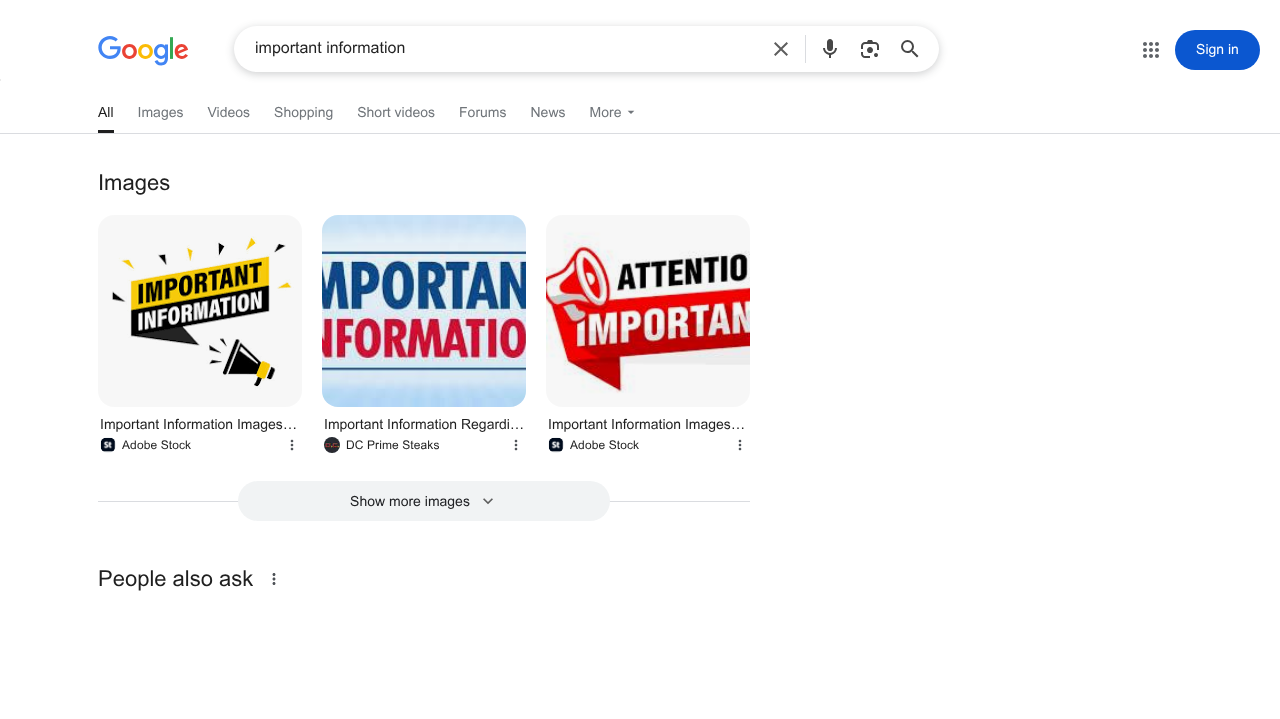1280x719 pixels.
Task: Select the All tab
Action: coord(106,112)
